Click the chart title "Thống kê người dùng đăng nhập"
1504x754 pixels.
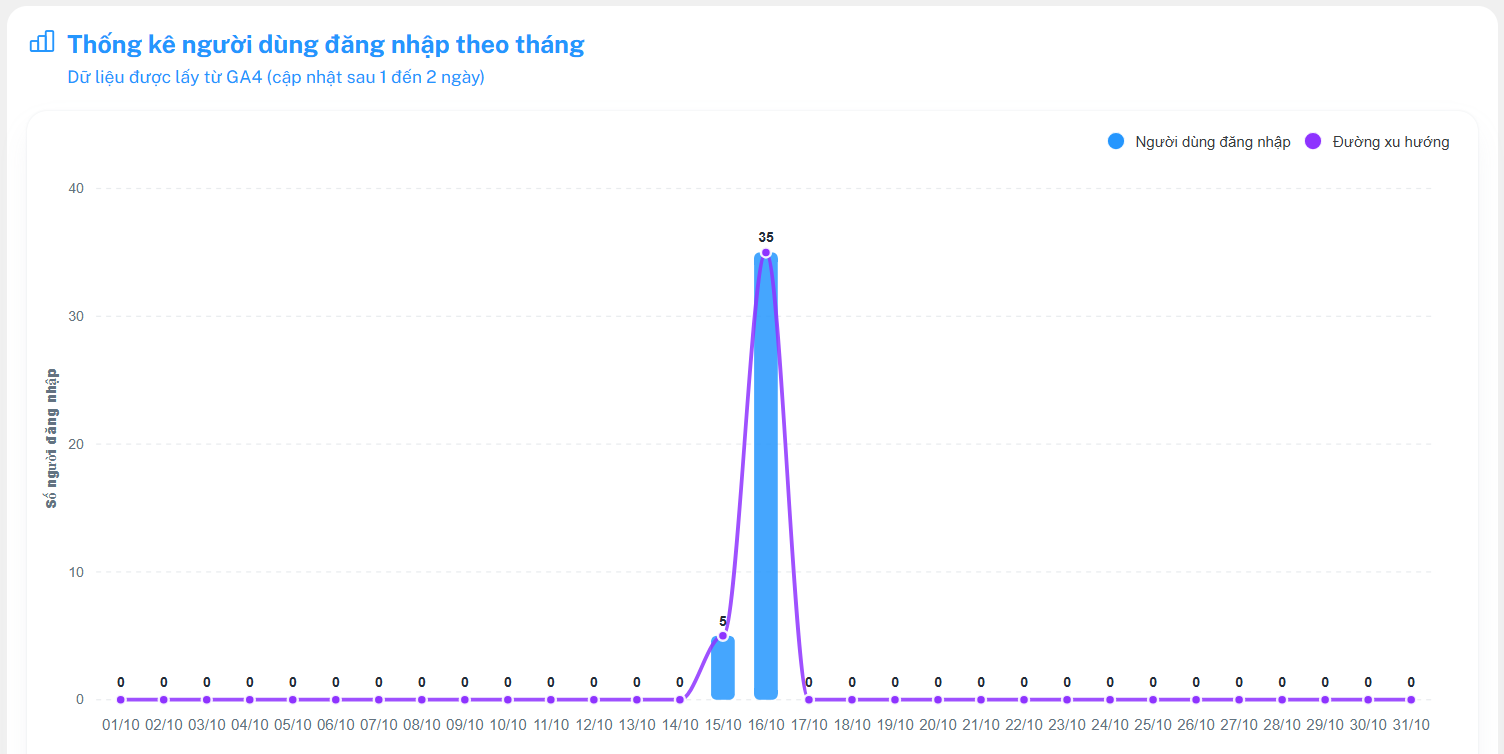[326, 44]
